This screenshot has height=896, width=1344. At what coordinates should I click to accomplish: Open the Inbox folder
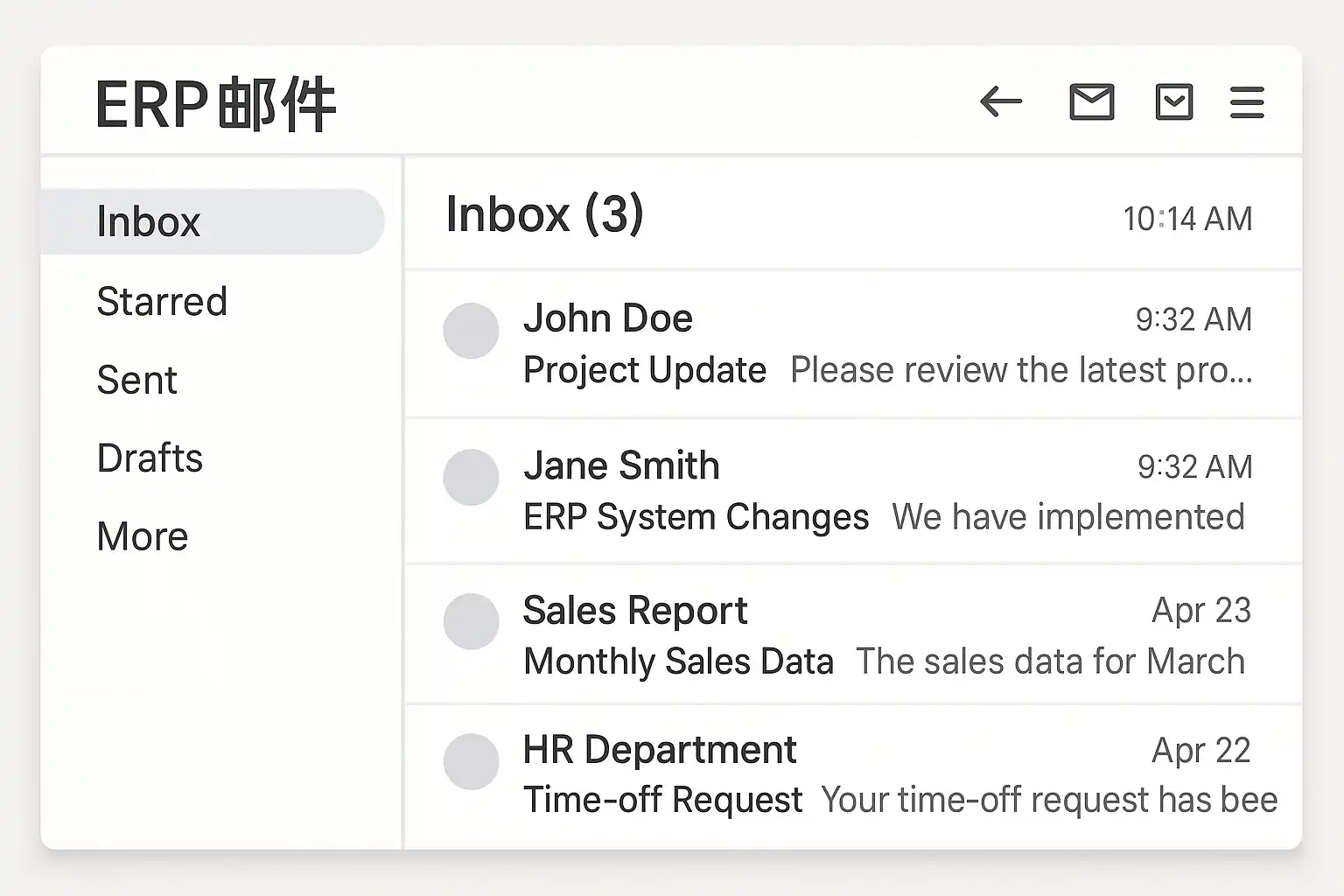[149, 221]
